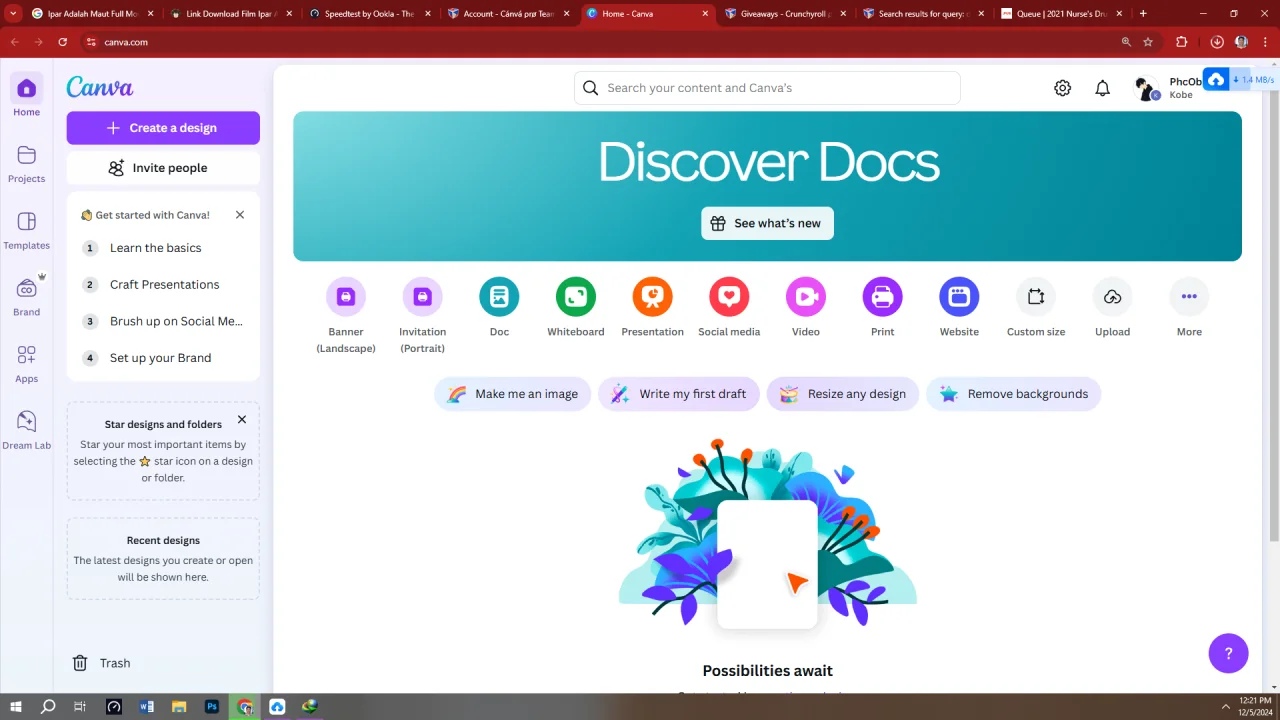The image size is (1280, 720).
Task: Switch to the Account - Canva pro Team tab
Action: pyautogui.click(x=508, y=14)
